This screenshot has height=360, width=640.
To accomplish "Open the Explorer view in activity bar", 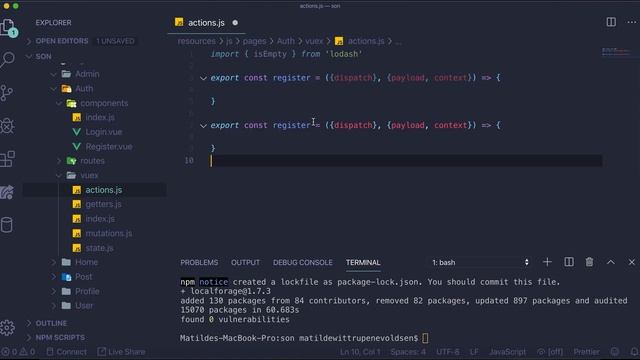I will [8, 28].
